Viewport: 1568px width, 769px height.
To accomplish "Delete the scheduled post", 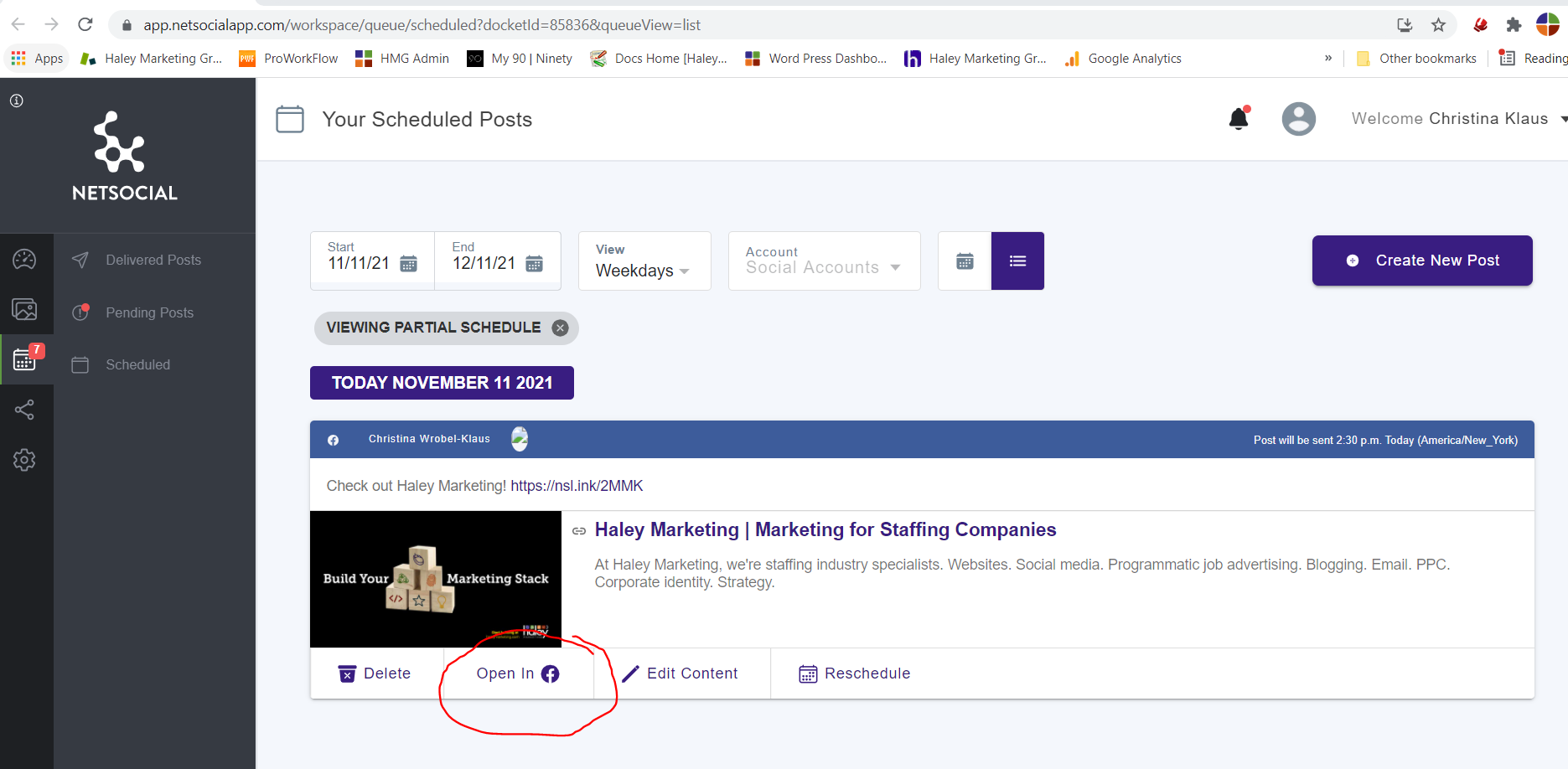I will 375,674.
